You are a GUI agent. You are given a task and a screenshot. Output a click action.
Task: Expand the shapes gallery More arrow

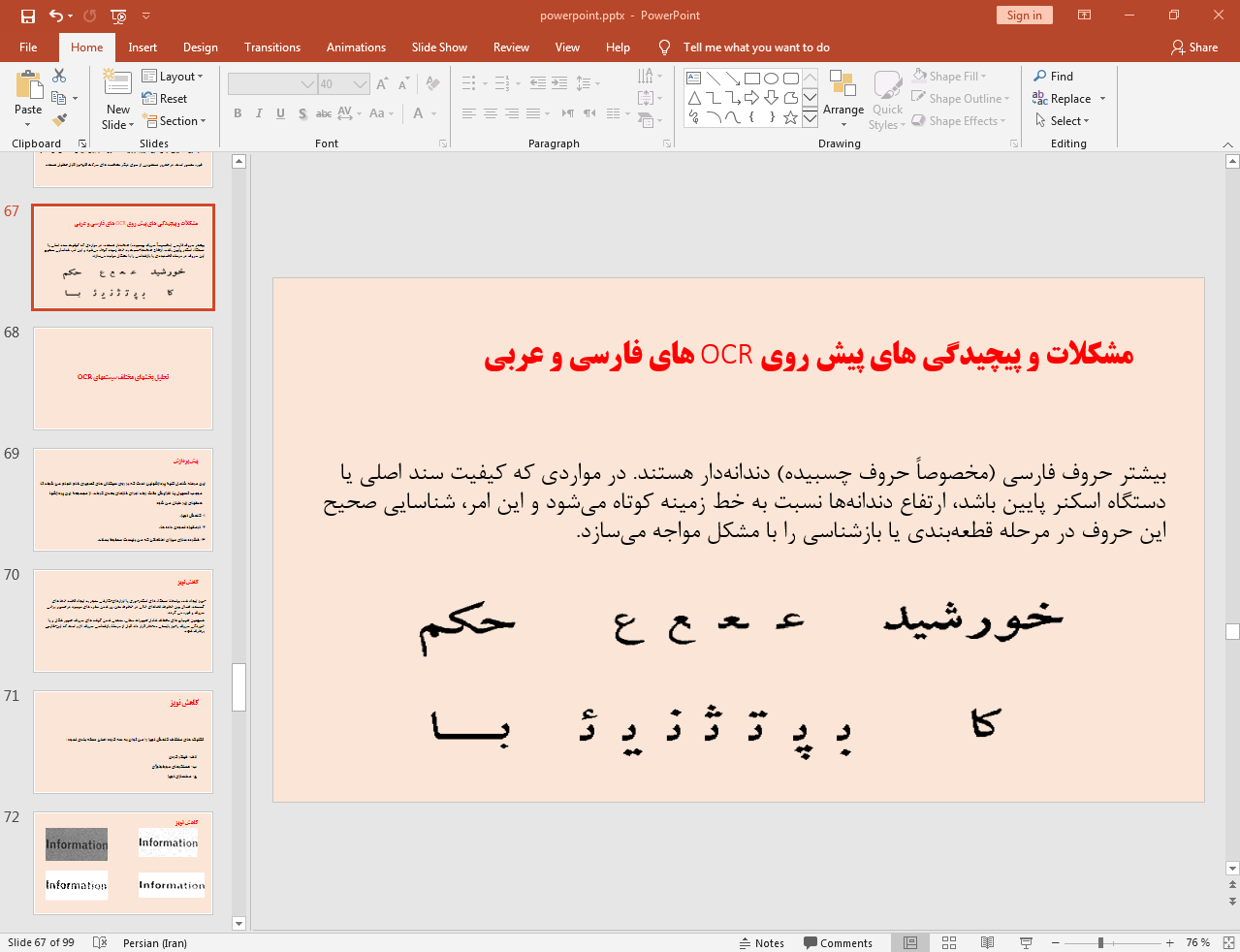(810, 117)
